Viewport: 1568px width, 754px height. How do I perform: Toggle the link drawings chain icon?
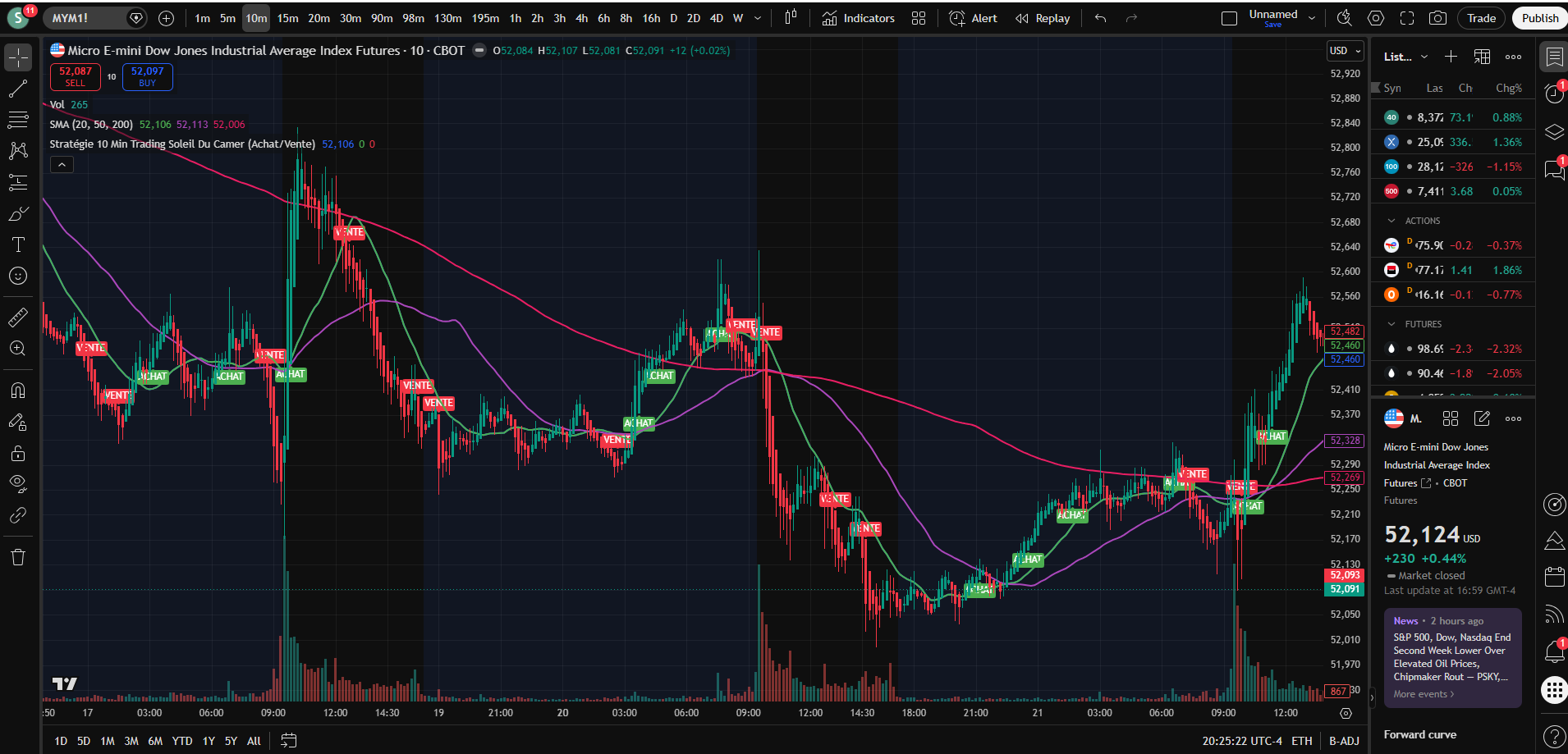coord(18,515)
